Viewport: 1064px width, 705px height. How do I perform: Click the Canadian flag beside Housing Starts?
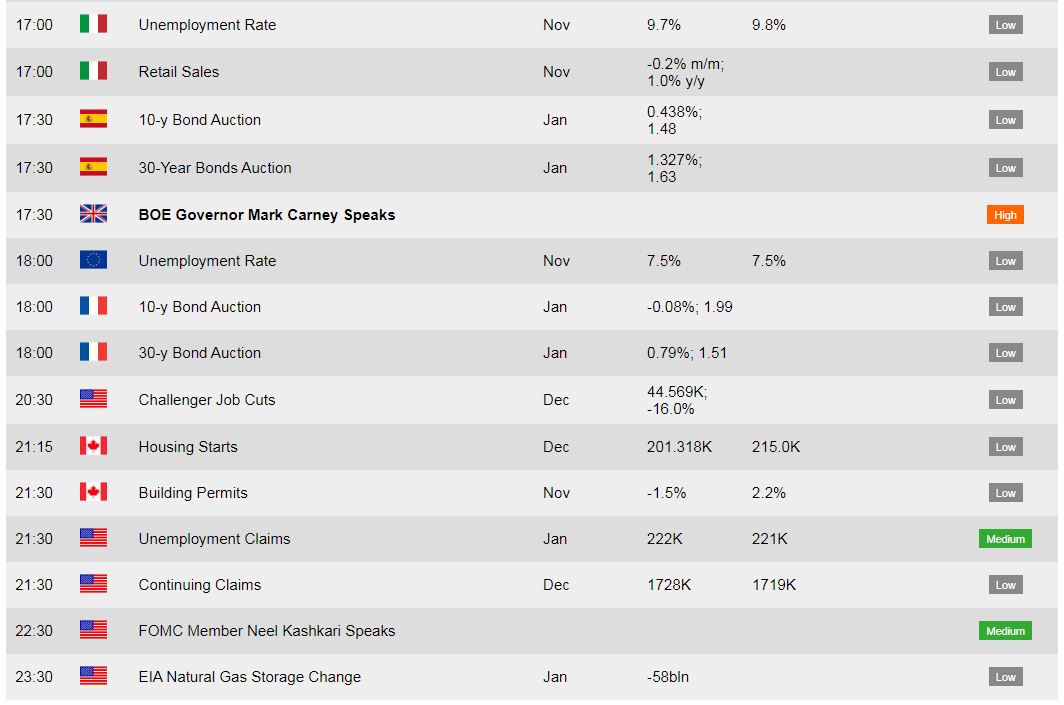coord(93,446)
